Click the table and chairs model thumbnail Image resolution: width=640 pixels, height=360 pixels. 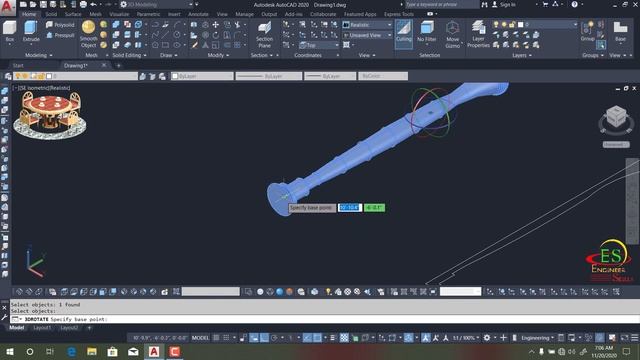point(50,115)
